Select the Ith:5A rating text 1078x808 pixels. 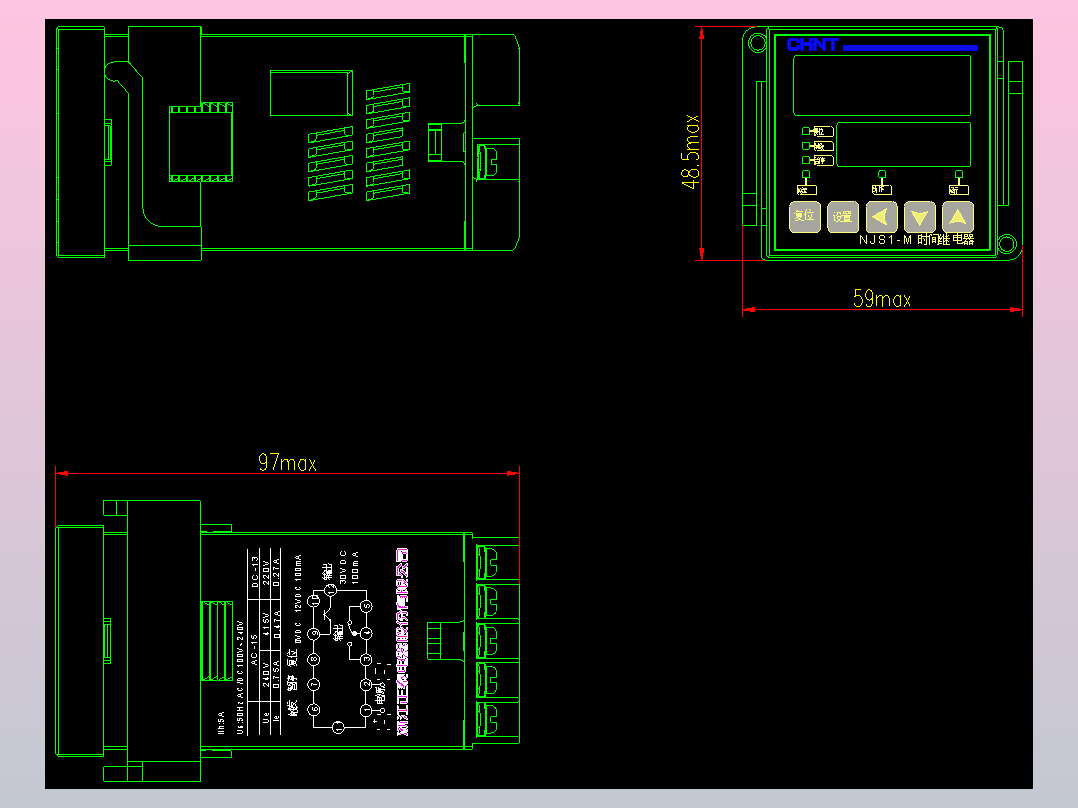[x=221, y=723]
